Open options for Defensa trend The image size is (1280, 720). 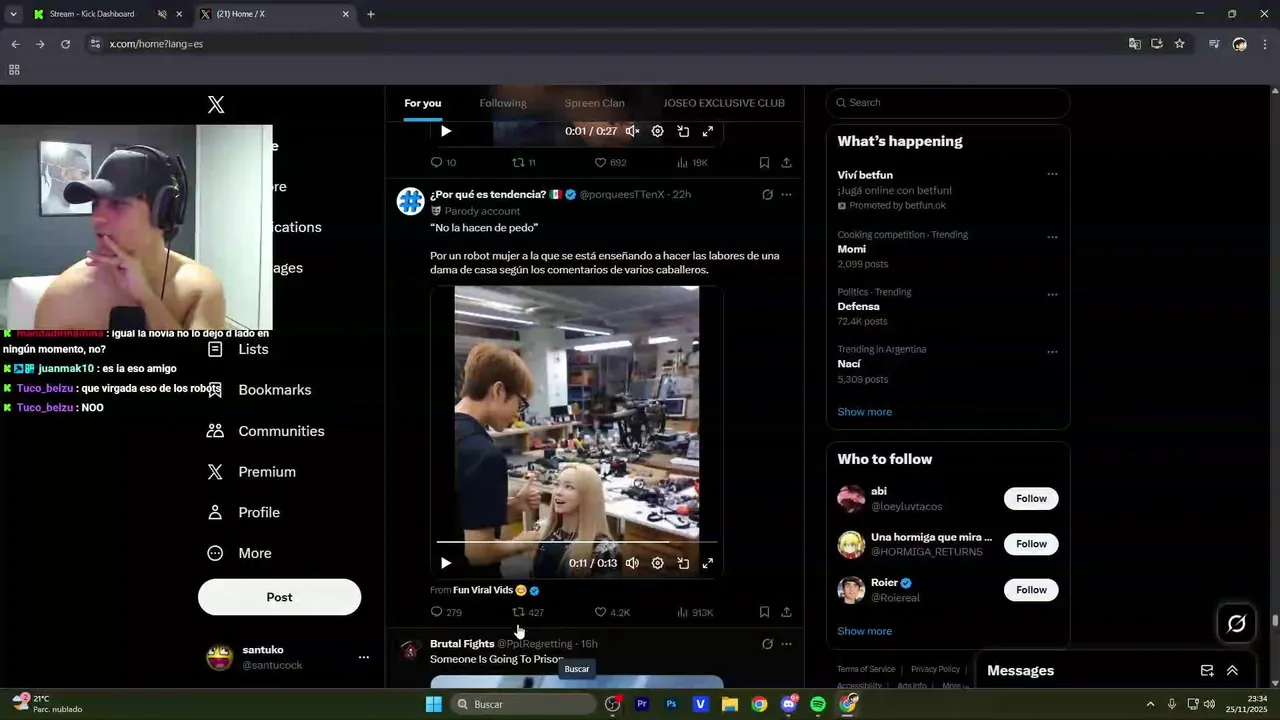[1052, 295]
